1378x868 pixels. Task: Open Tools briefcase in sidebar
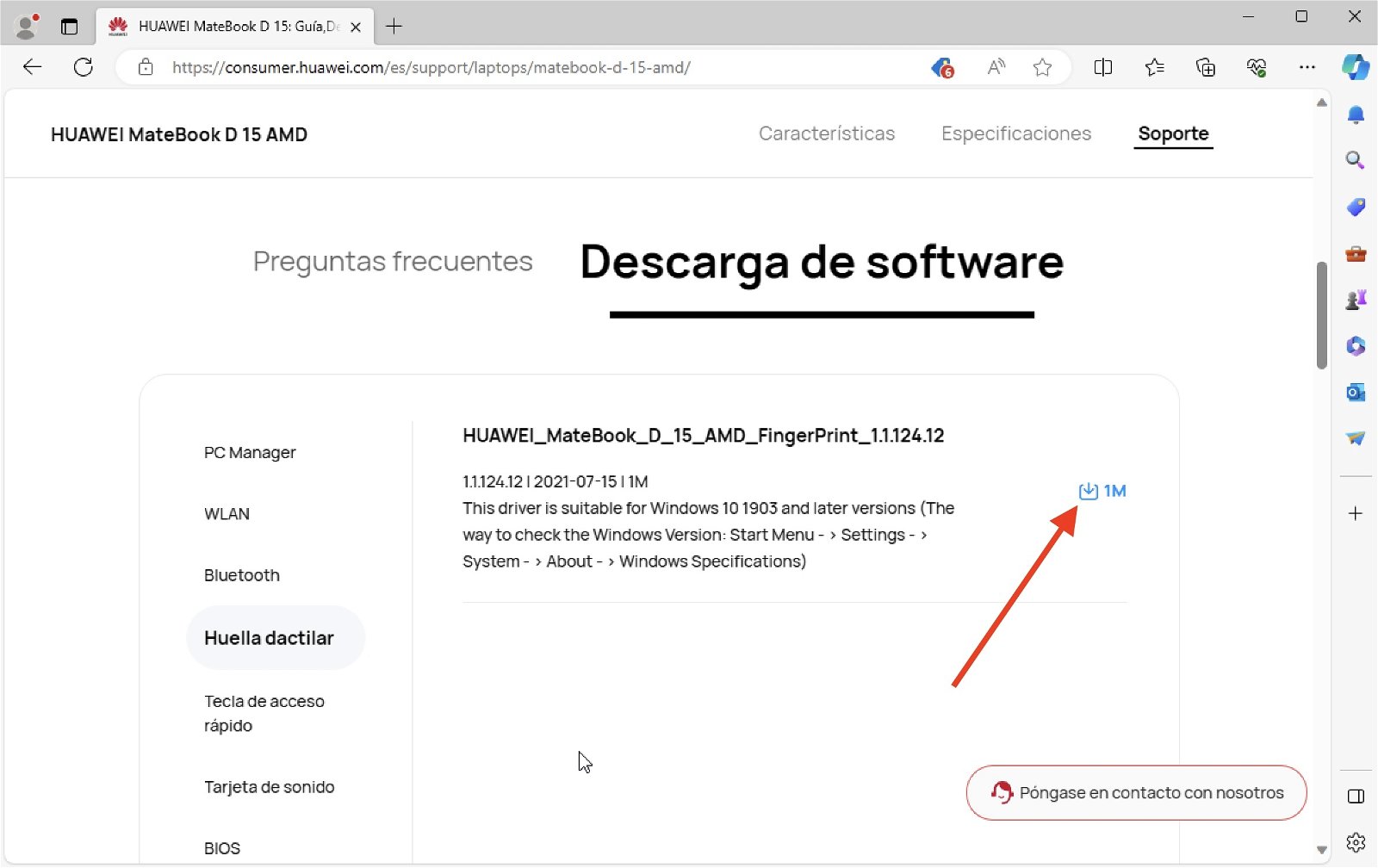(1356, 253)
